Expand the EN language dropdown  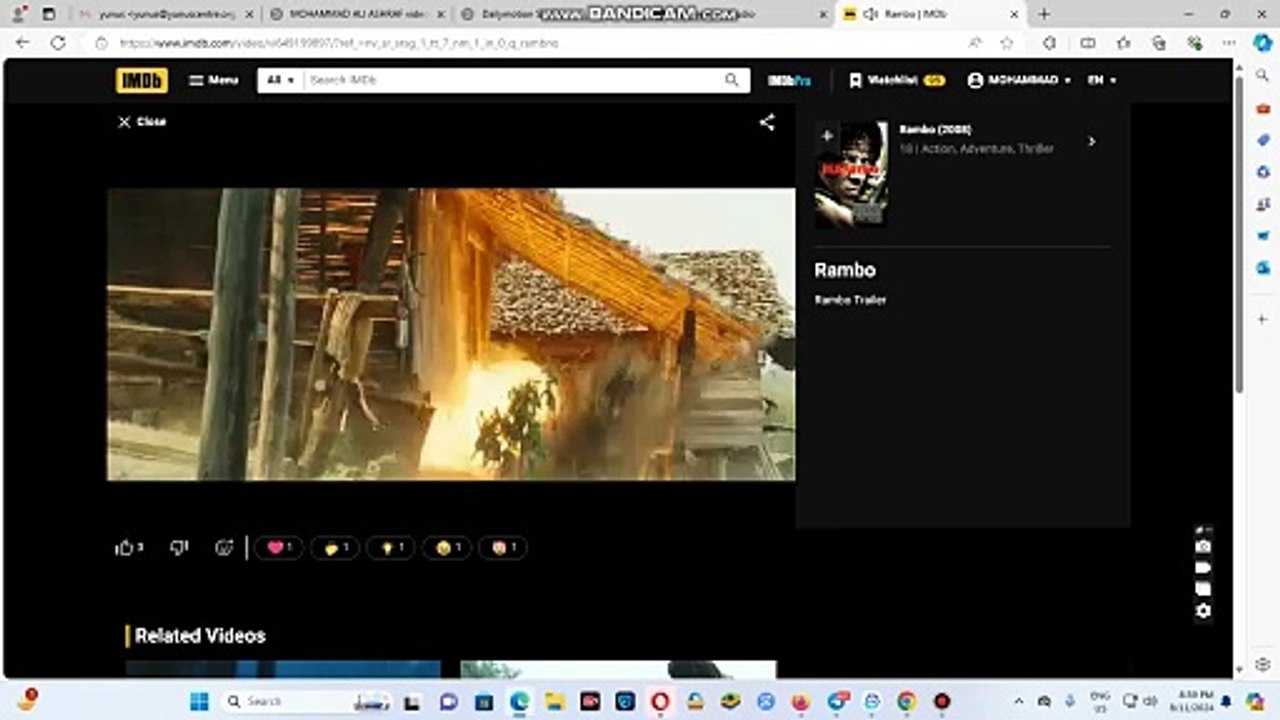point(1102,80)
